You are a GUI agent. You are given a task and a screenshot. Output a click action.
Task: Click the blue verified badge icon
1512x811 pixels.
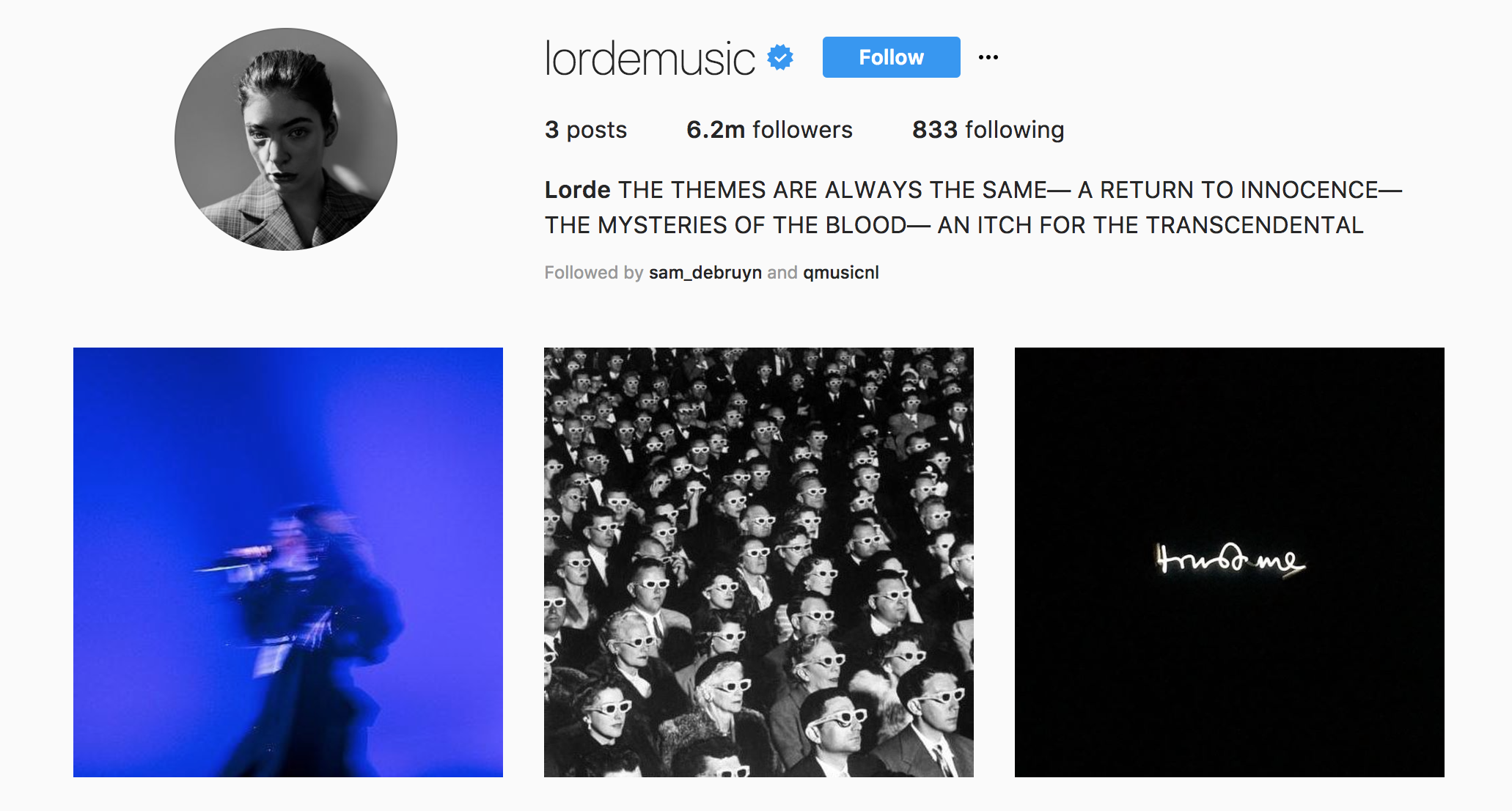(x=780, y=57)
